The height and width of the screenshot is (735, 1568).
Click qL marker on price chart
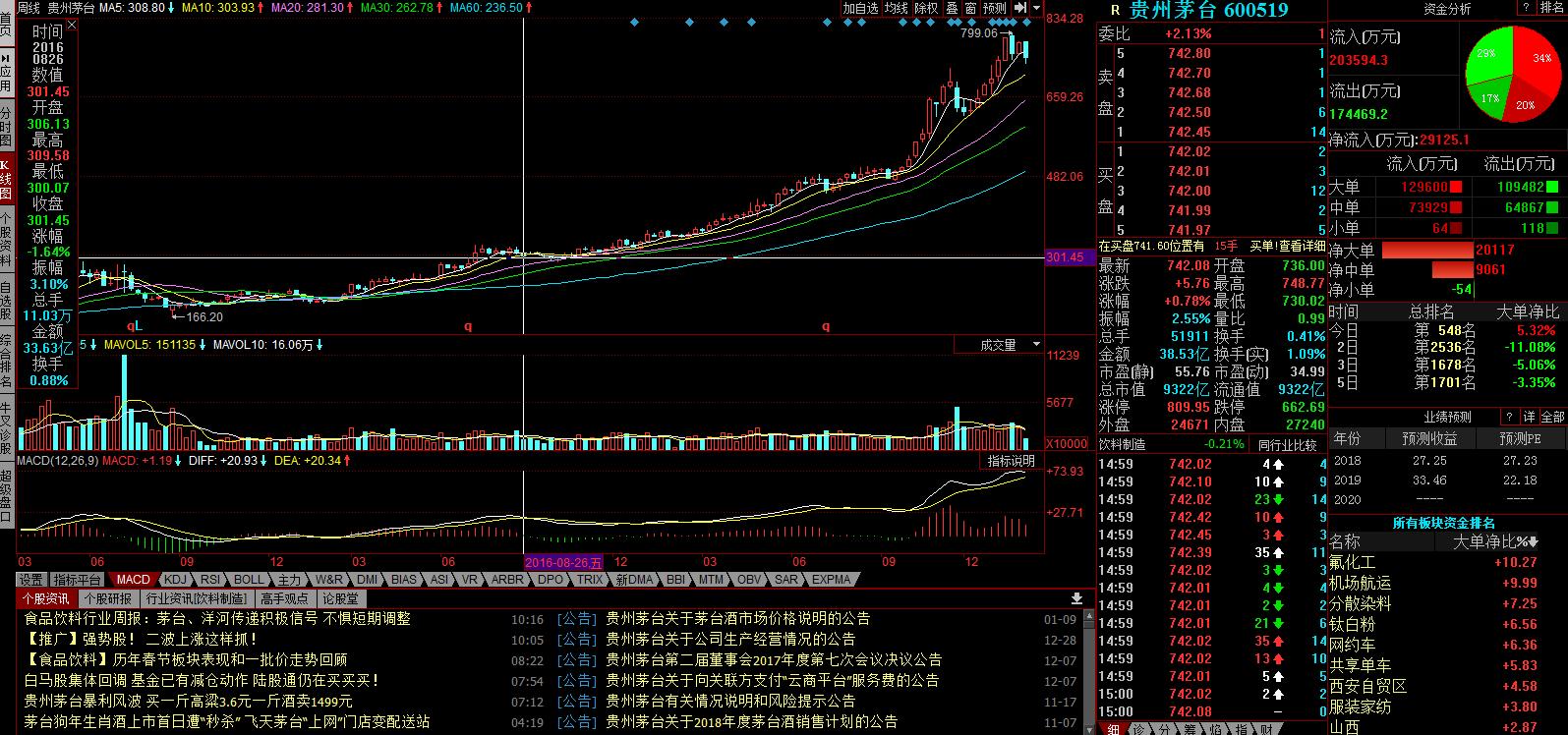[134, 325]
